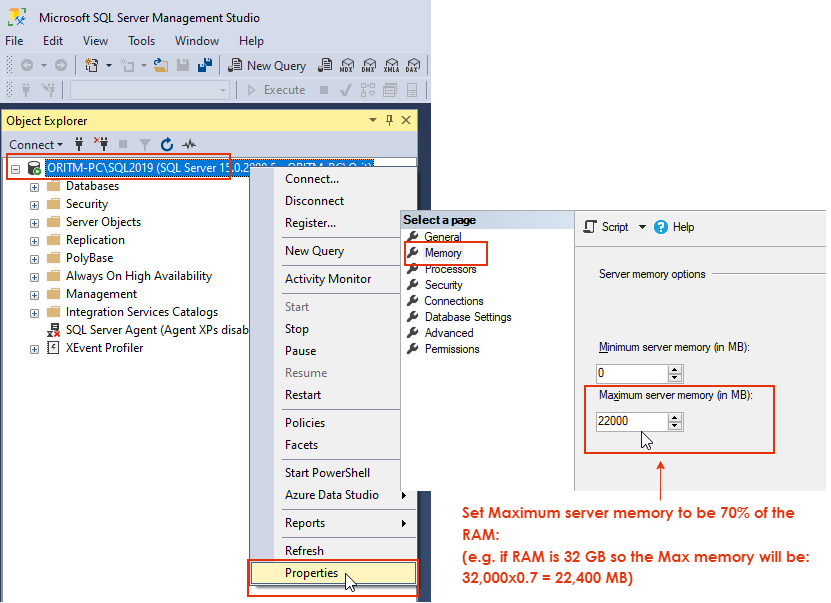831x603 pixels.
Task: Click the Help icon in properties dialog
Action: pyautogui.click(x=661, y=227)
